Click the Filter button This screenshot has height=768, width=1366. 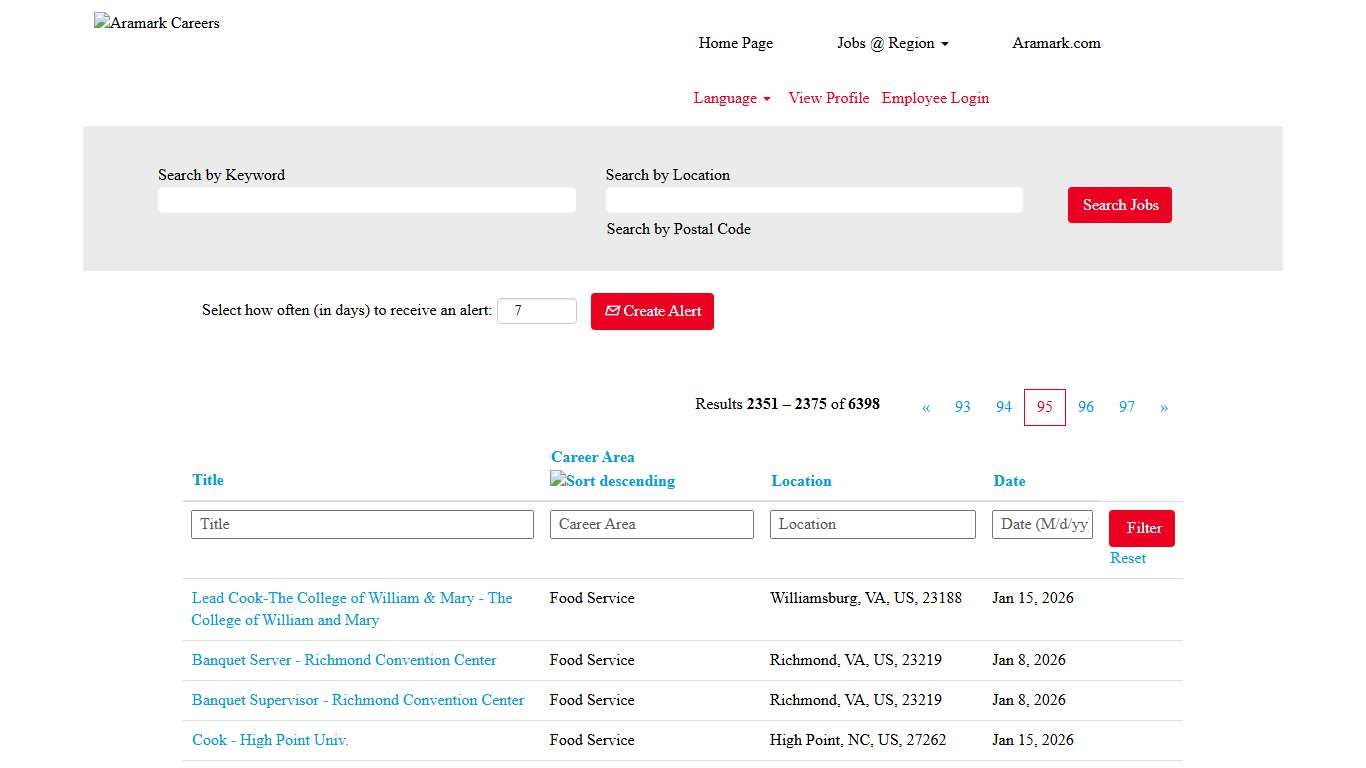(x=1141, y=528)
